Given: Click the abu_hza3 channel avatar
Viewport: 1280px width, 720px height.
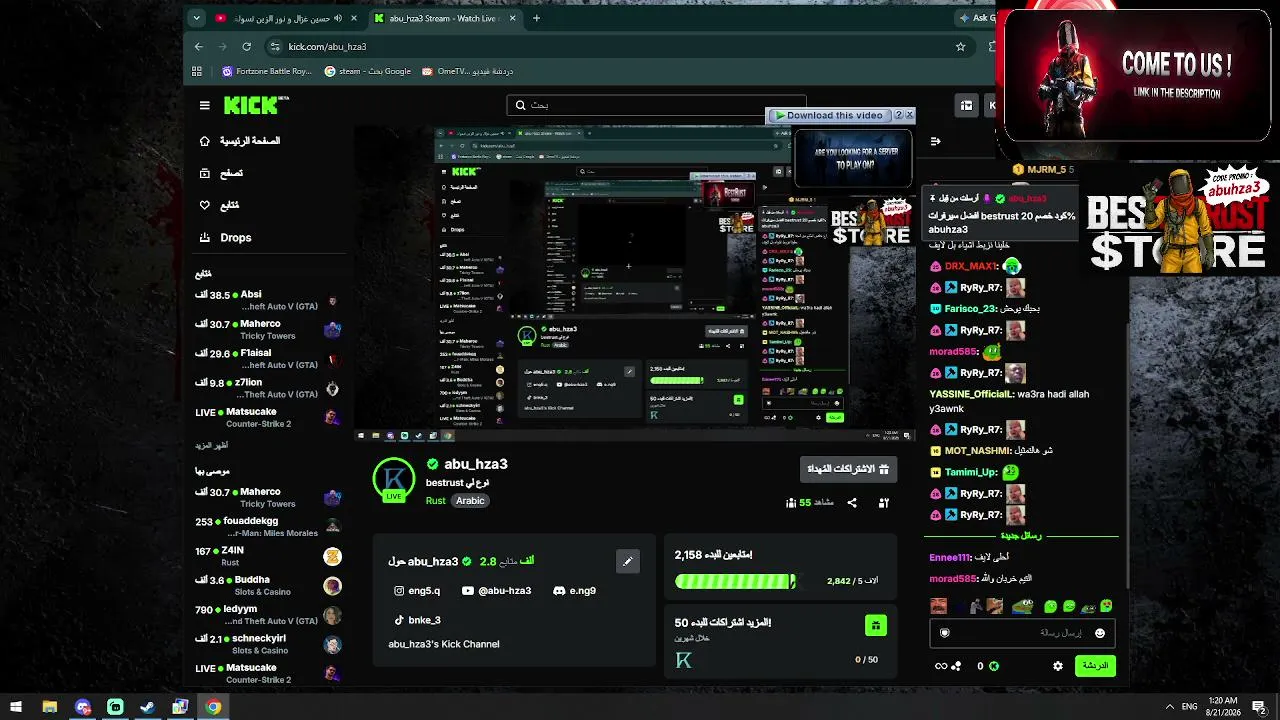Looking at the screenshot, I should (394, 480).
